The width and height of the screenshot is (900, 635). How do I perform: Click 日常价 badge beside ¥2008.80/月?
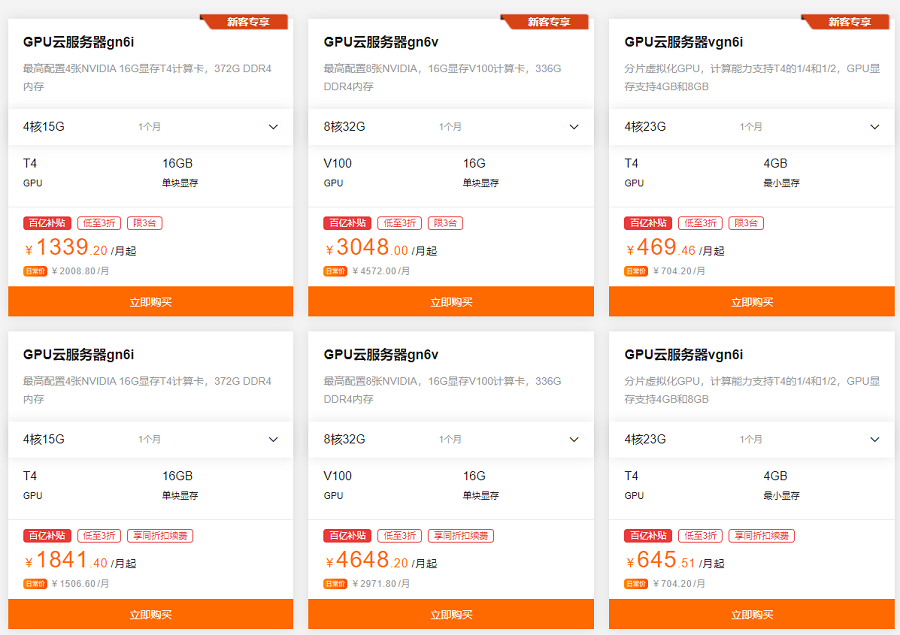(x=35, y=271)
